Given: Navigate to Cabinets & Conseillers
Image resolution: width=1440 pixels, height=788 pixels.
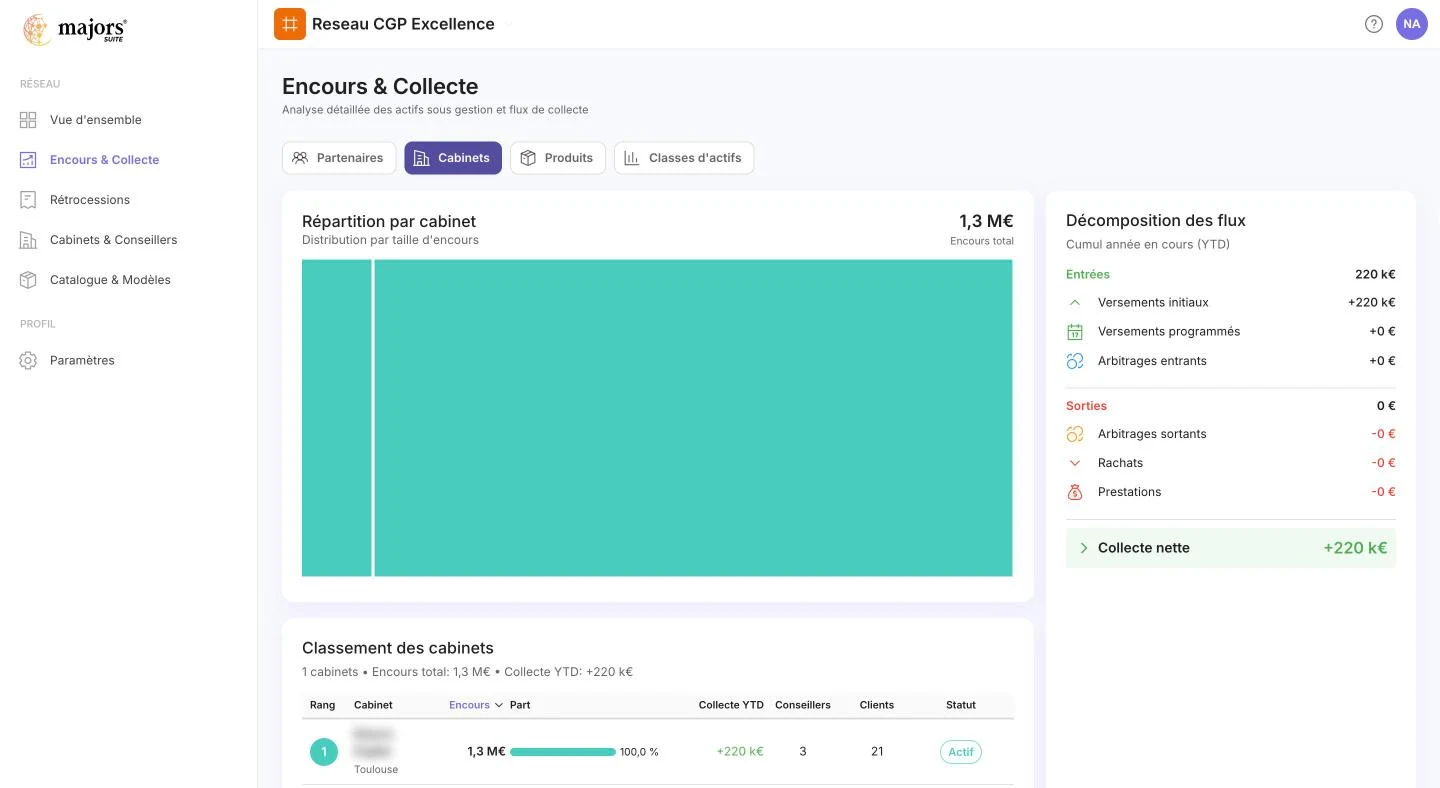Looking at the screenshot, I should click(114, 240).
